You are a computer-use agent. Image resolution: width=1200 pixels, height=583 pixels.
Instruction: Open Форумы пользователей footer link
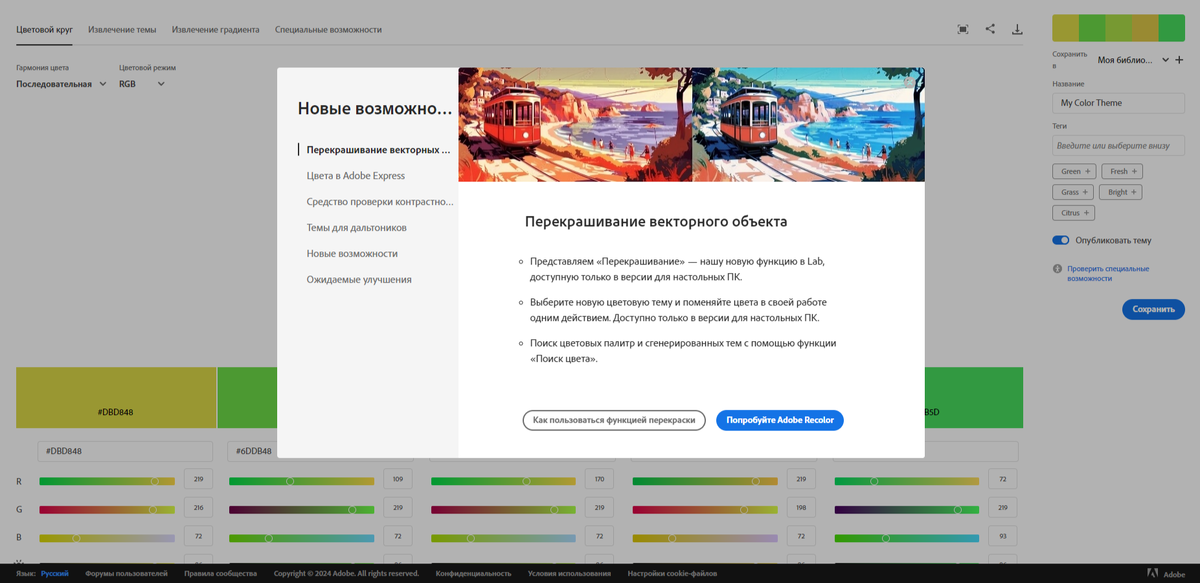pyautogui.click(x=127, y=574)
